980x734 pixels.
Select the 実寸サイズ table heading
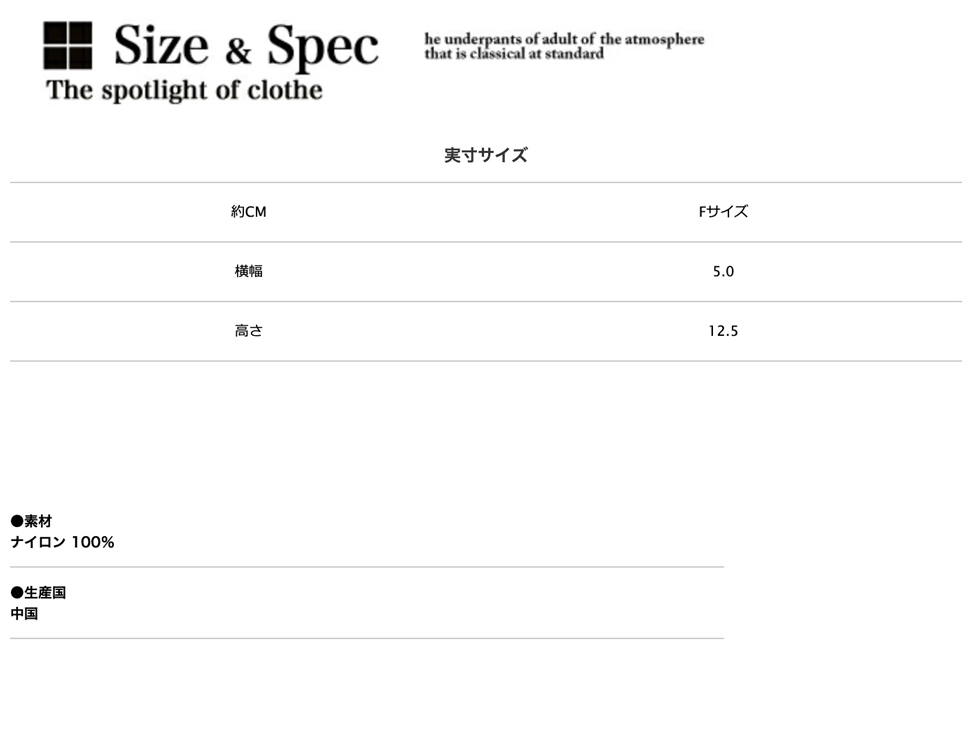click(x=486, y=155)
